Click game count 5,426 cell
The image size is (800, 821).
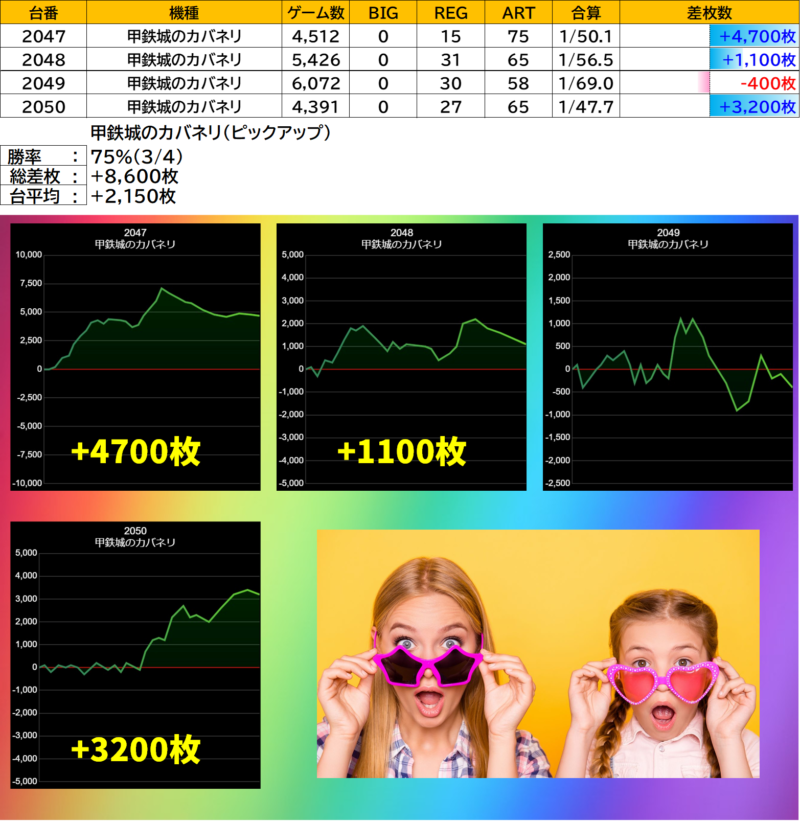[x=316, y=60]
